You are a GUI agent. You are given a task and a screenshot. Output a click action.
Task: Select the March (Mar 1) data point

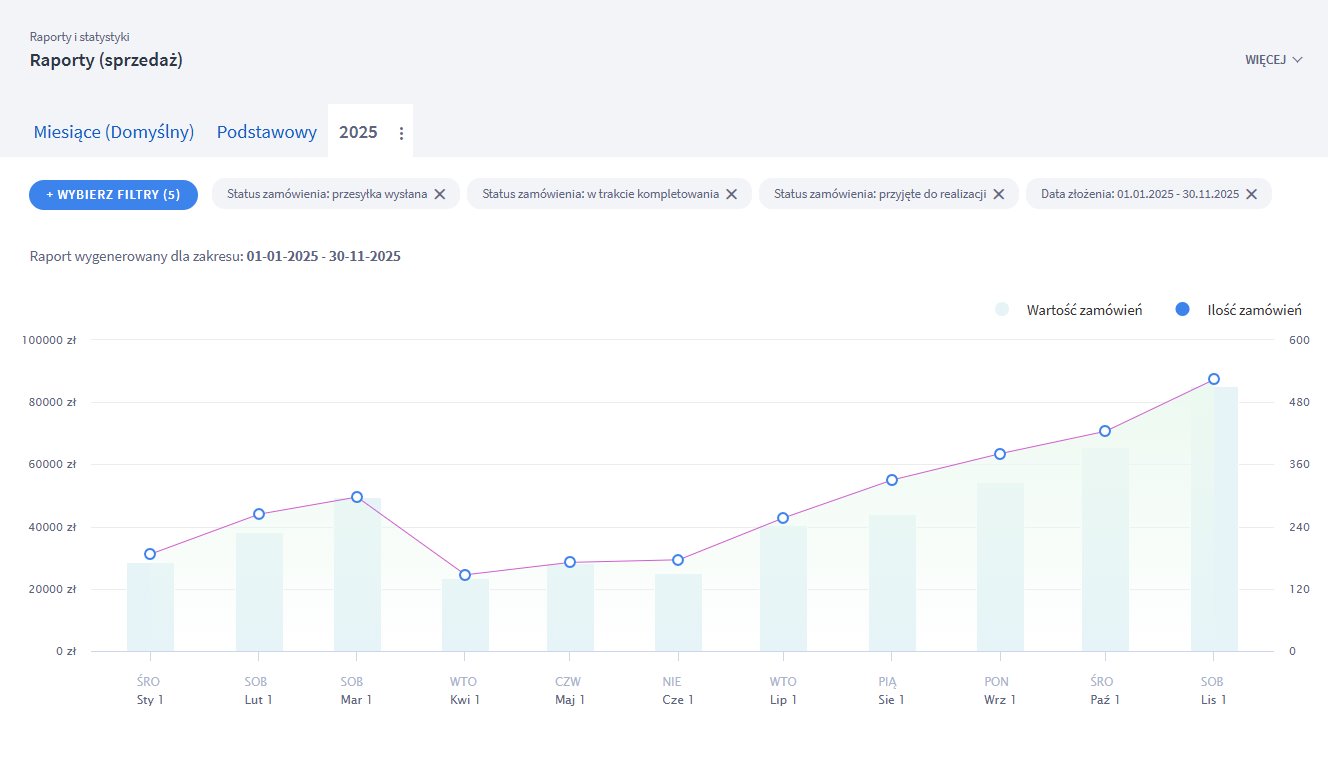[357, 497]
